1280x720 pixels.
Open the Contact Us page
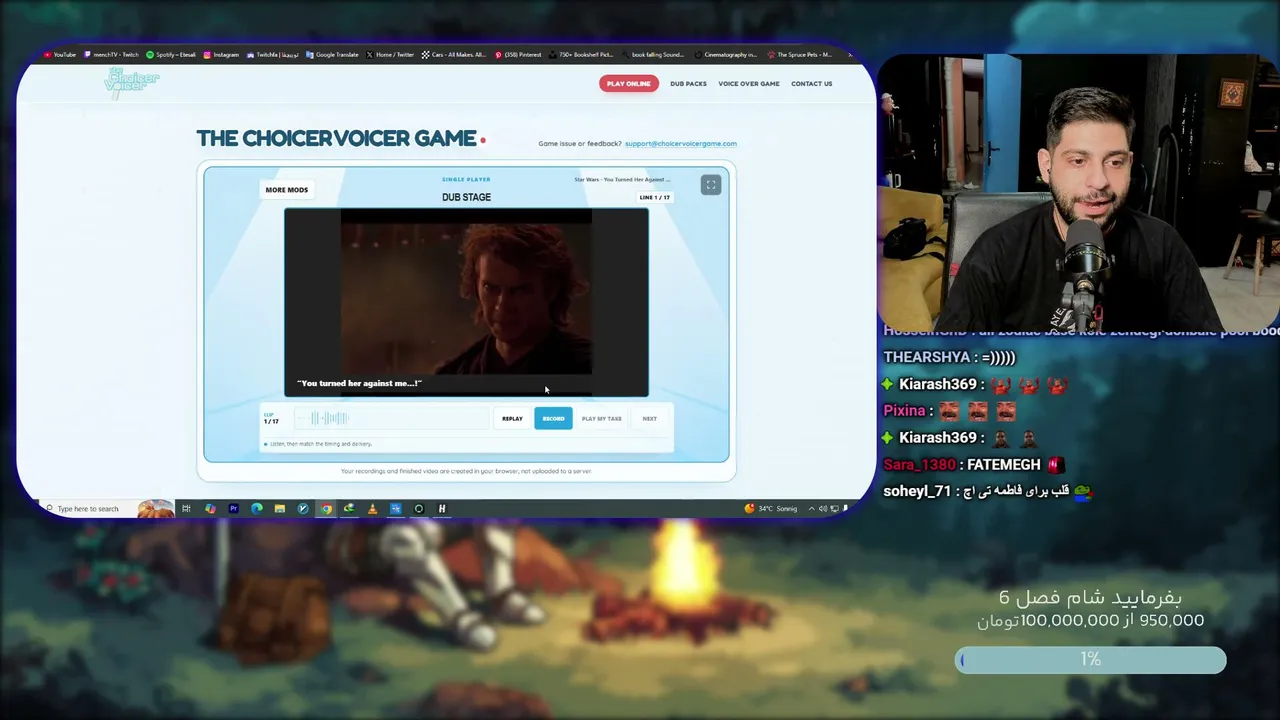point(811,83)
